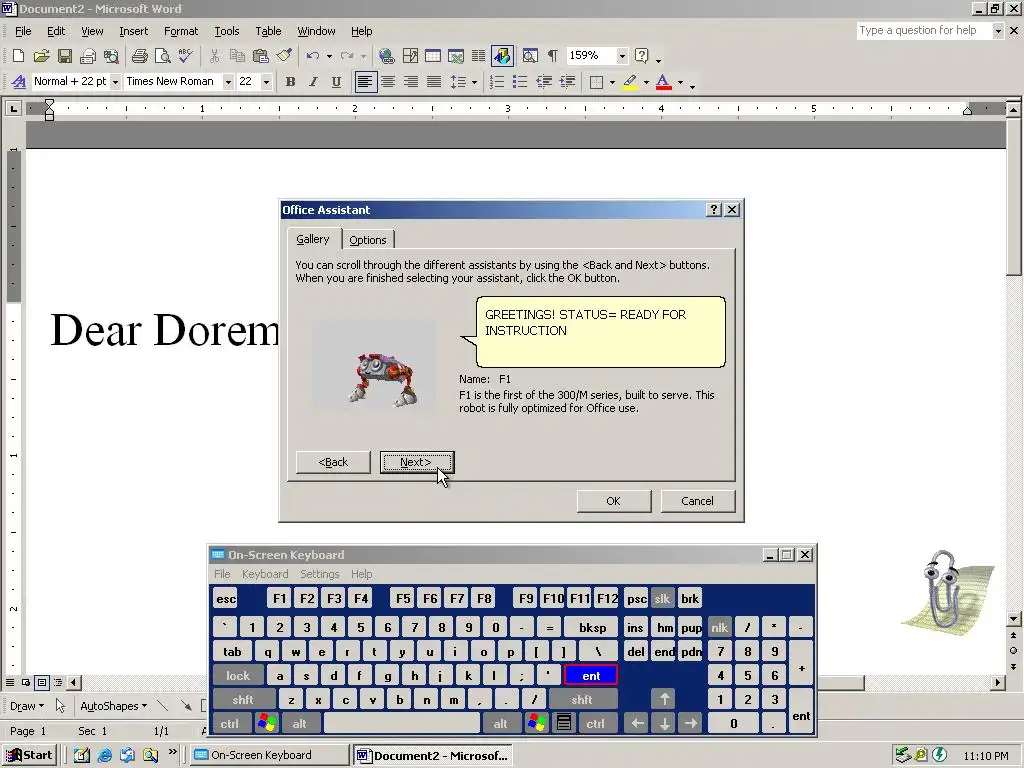Open Print Preview icon
The image size is (1024, 768).
click(163, 56)
